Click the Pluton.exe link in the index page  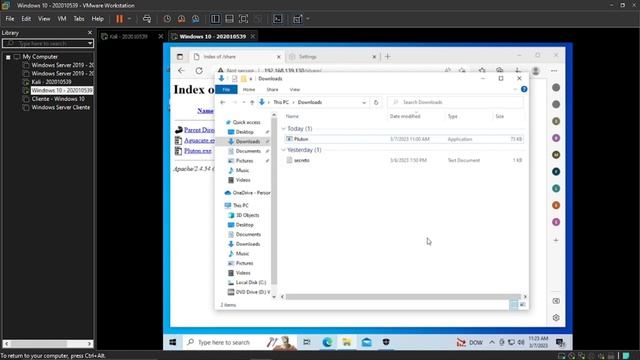pos(198,151)
